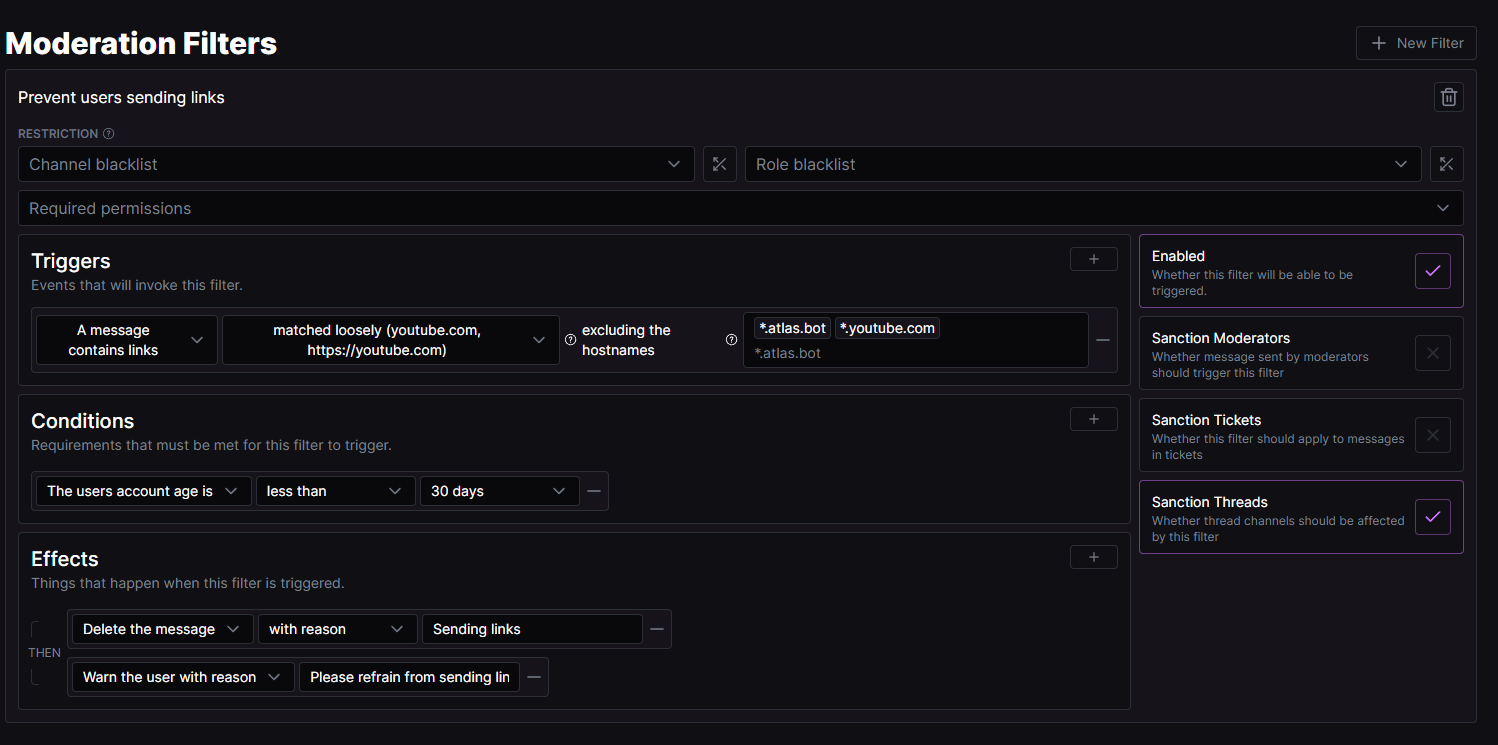Screen dimensions: 1498x745
Task: Expand the Required permissions dropdown
Action: [x=740, y=208]
